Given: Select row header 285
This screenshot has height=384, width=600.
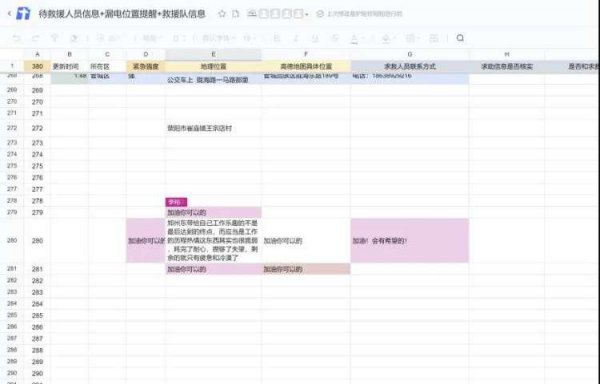Looking at the screenshot, I should [12, 315].
